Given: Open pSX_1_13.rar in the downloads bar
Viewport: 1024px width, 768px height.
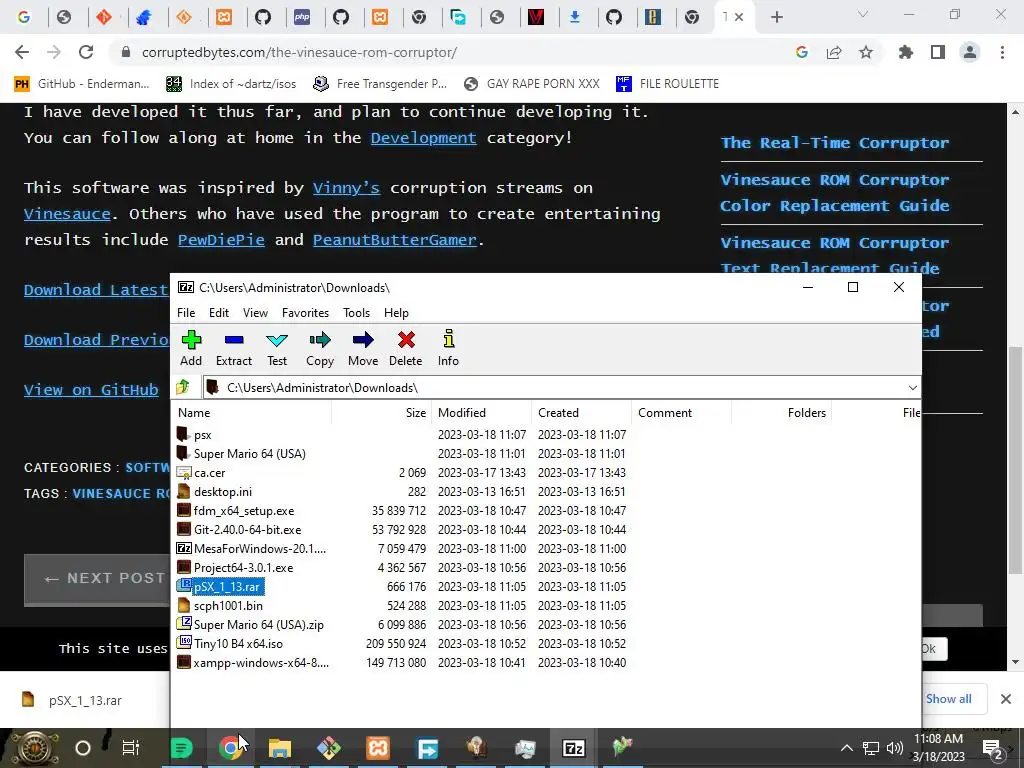Looking at the screenshot, I should coord(85,701).
